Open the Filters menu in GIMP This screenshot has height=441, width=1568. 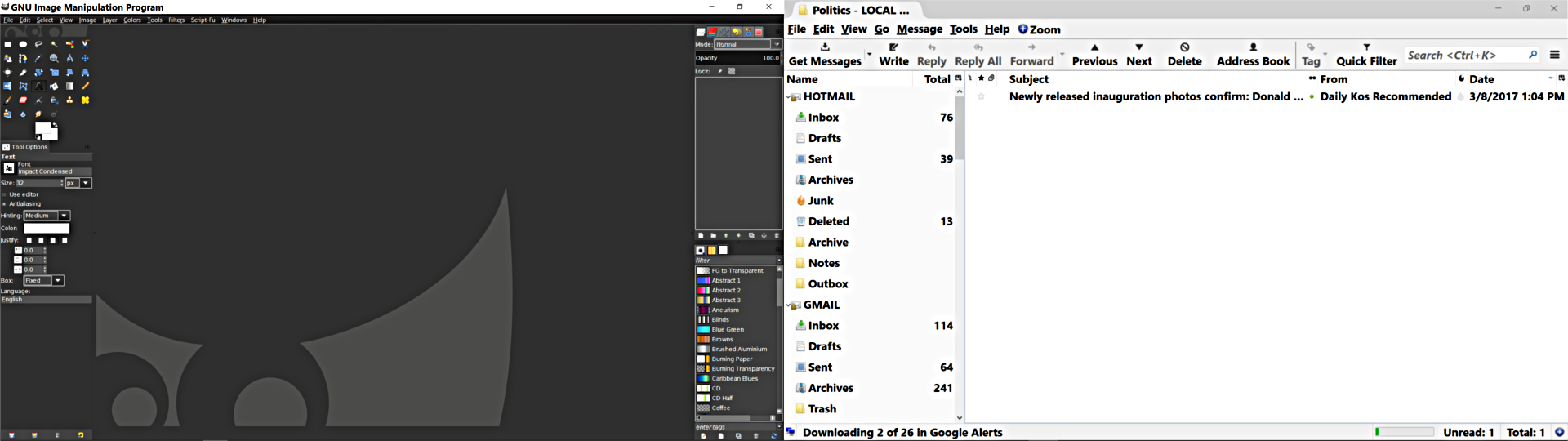click(x=176, y=20)
